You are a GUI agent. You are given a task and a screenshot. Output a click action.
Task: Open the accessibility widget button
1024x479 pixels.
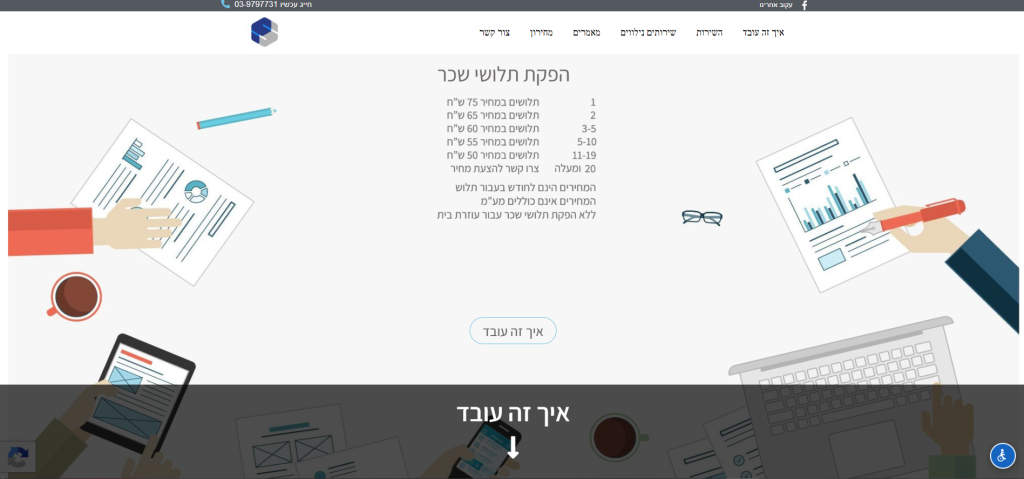coord(1002,455)
